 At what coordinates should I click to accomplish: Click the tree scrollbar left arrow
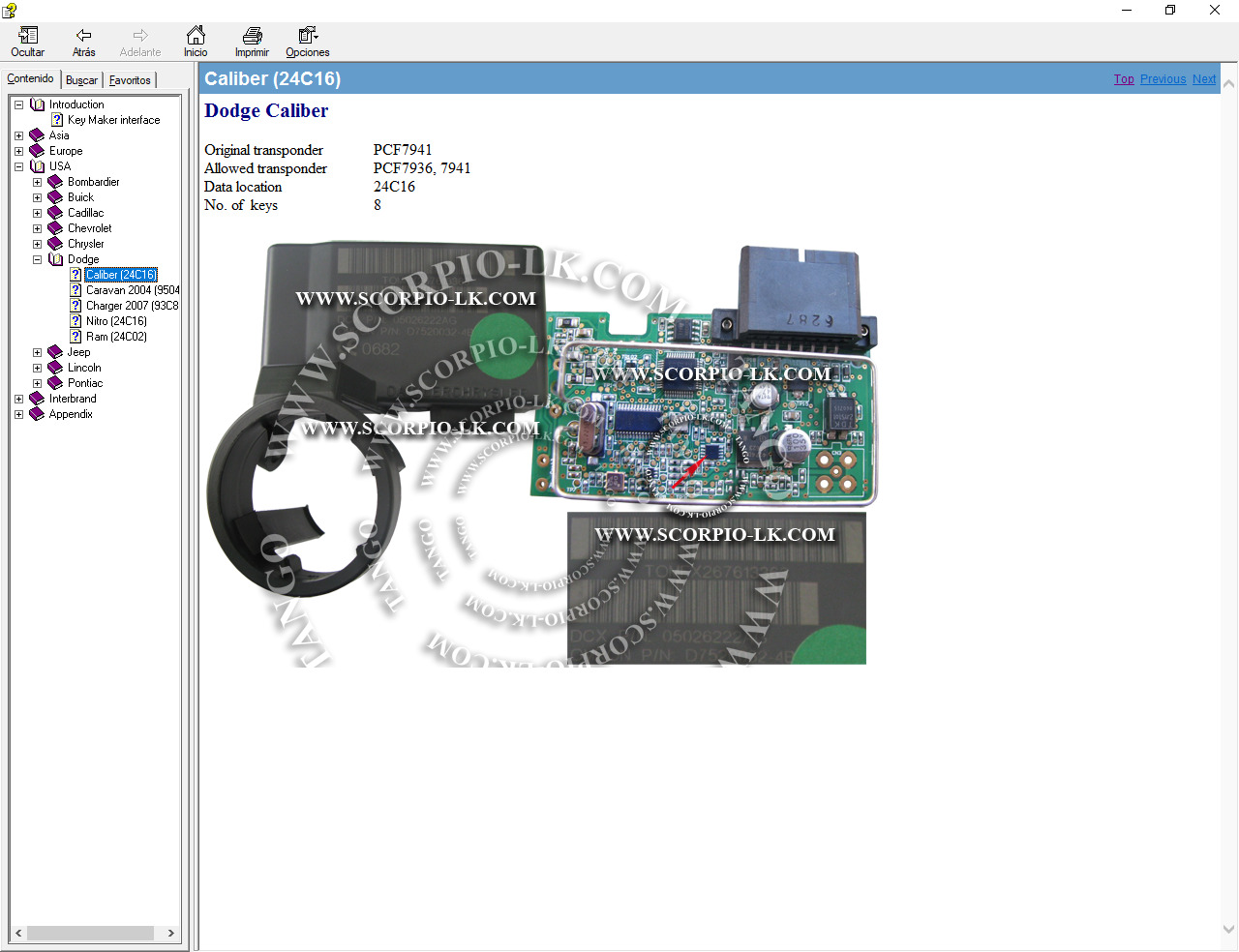coord(18,933)
